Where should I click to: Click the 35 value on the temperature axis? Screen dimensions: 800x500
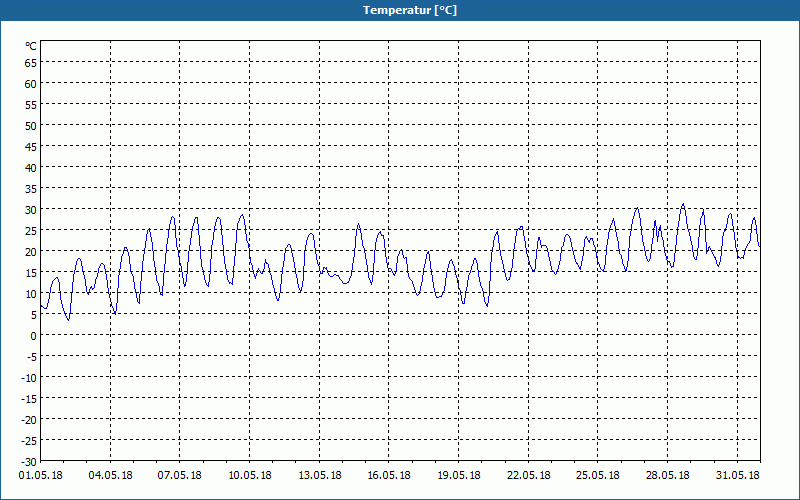pyautogui.click(x=31, y=189)
